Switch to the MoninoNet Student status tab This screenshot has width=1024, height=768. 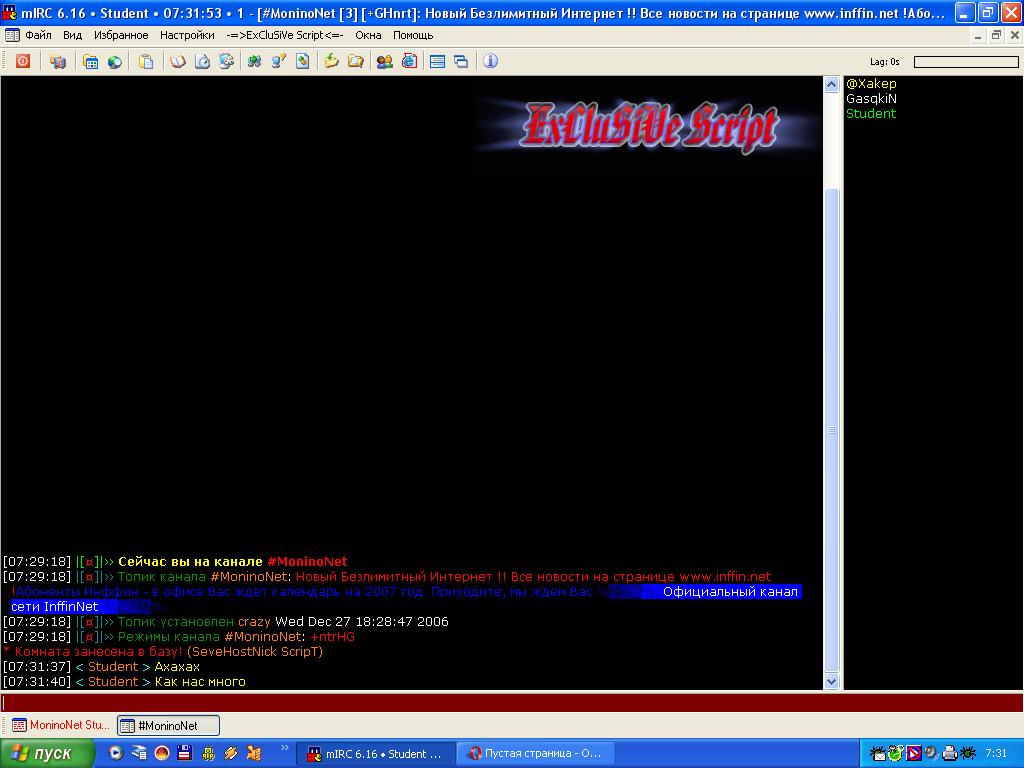point(60,725)
